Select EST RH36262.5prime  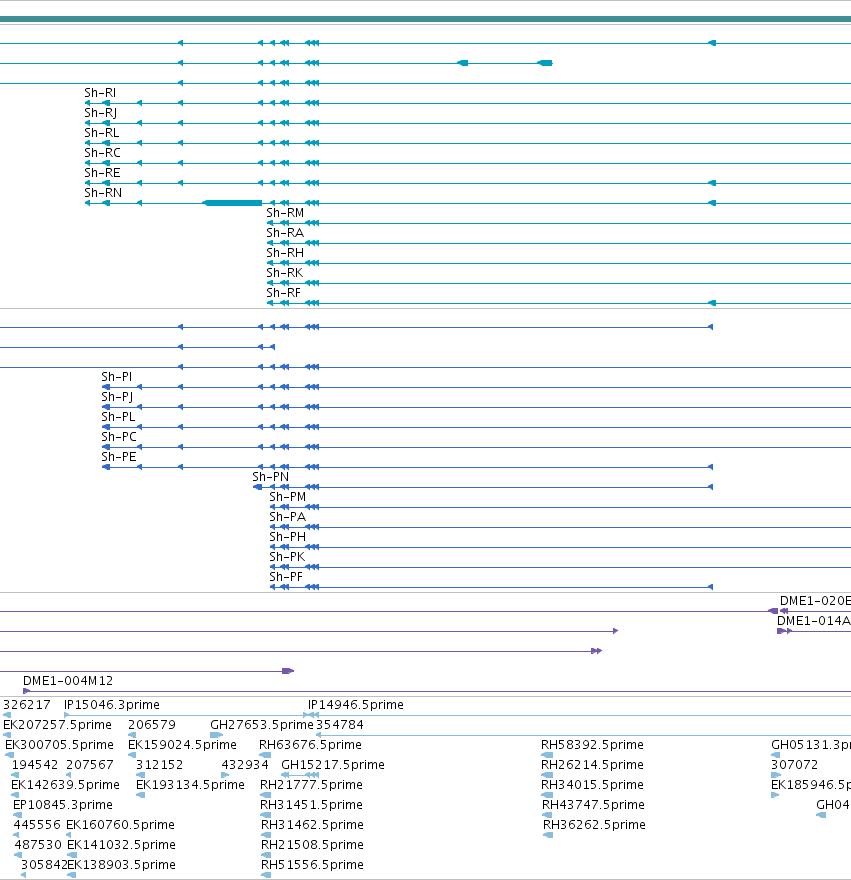click(594, 824)
